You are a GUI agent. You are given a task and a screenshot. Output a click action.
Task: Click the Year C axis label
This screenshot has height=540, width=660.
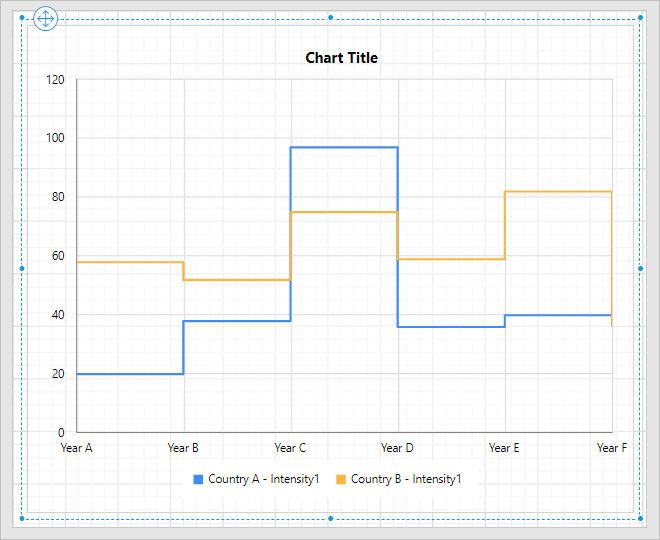point(290,448)
